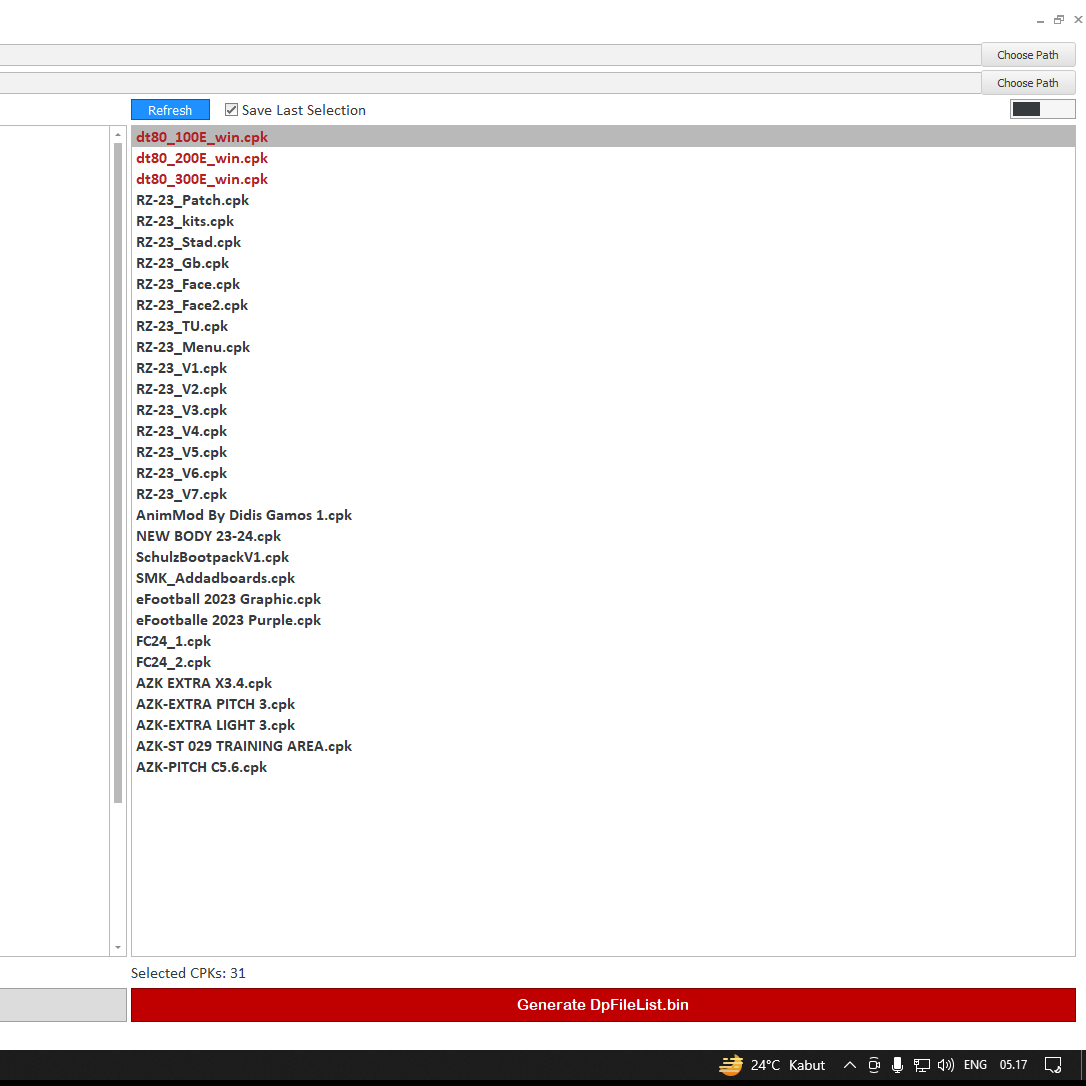Open the volume speaker icon

945,1065
